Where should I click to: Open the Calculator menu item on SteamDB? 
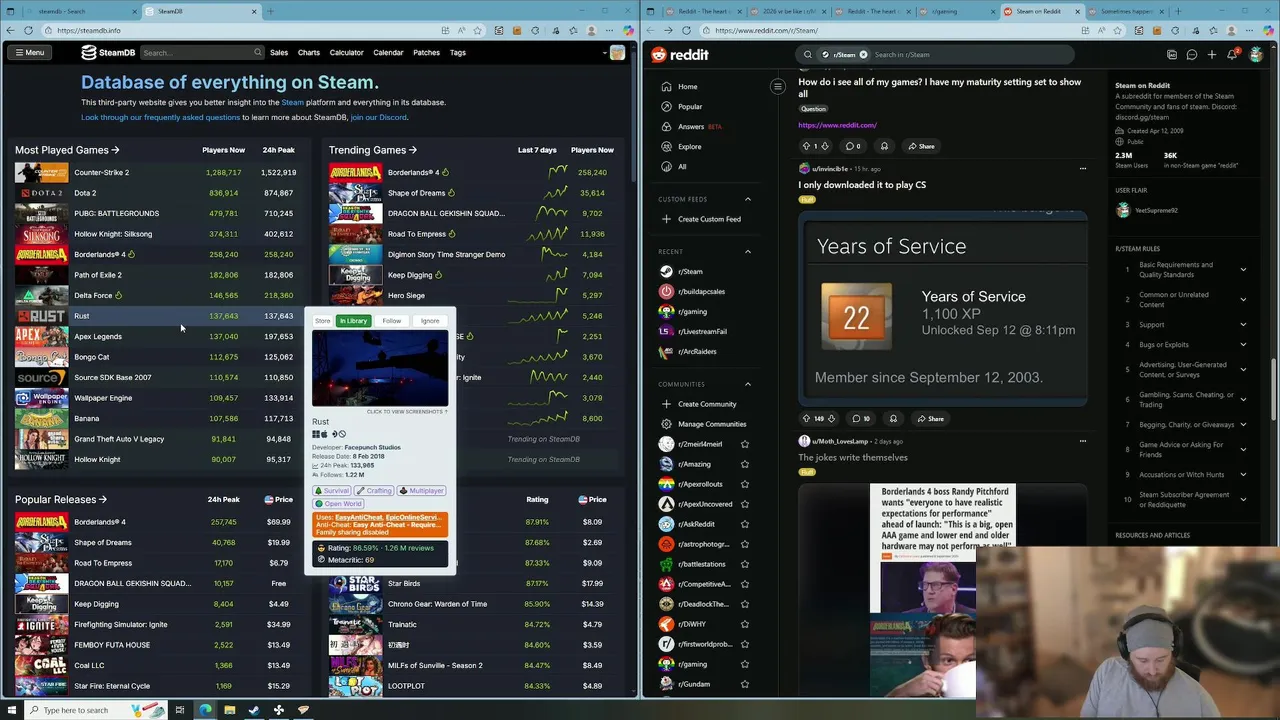pos(347,52)
